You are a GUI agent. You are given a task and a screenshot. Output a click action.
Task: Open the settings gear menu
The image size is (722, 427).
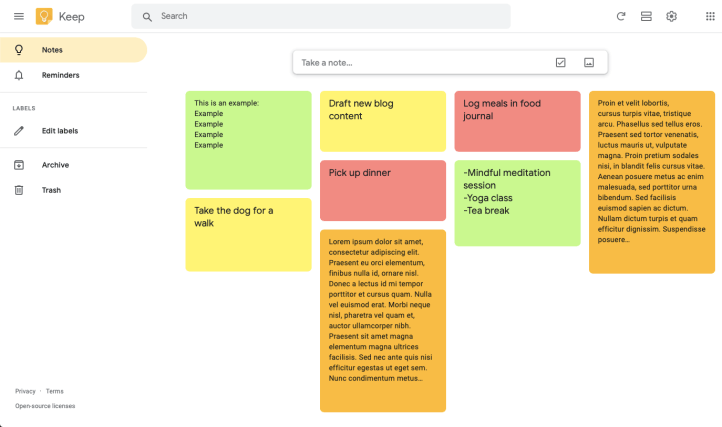pyautogui.click(x=672, y=16)
